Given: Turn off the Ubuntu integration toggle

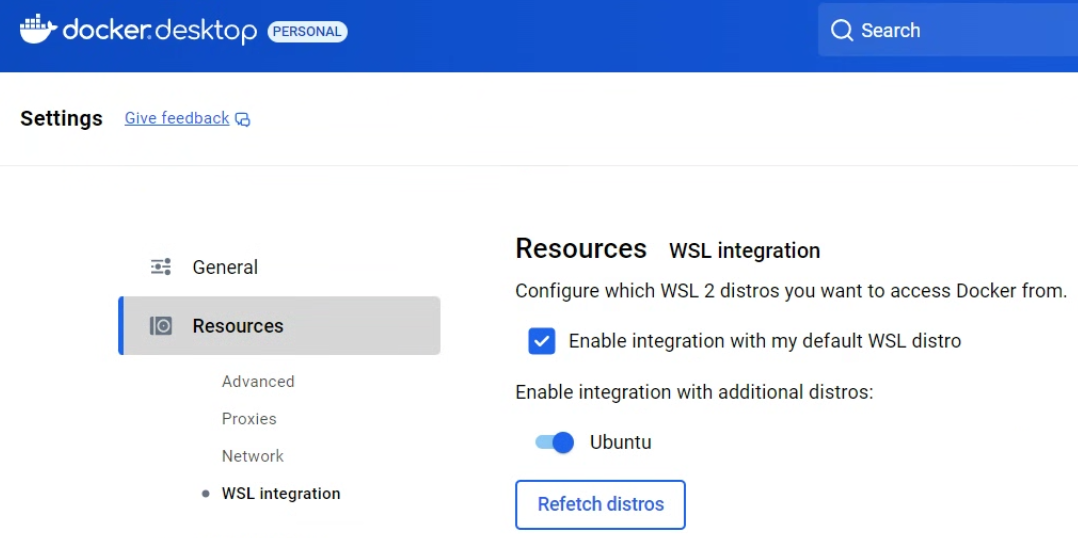Looking at the screenshot, I should (x=554, y=442).
